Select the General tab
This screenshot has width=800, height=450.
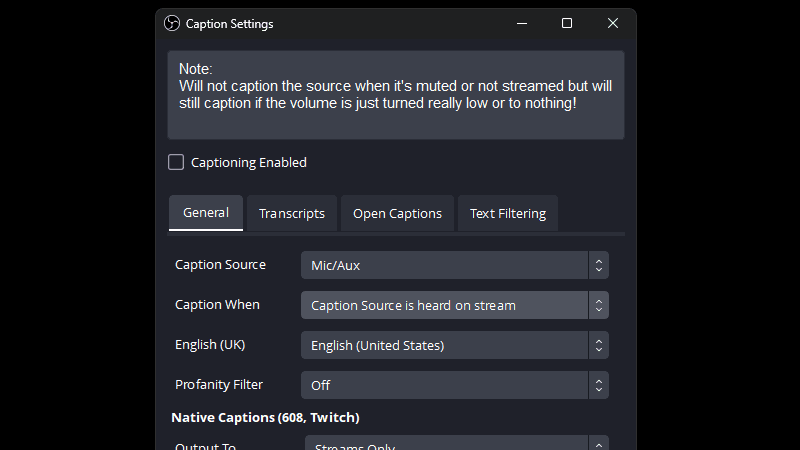point(206,212)
